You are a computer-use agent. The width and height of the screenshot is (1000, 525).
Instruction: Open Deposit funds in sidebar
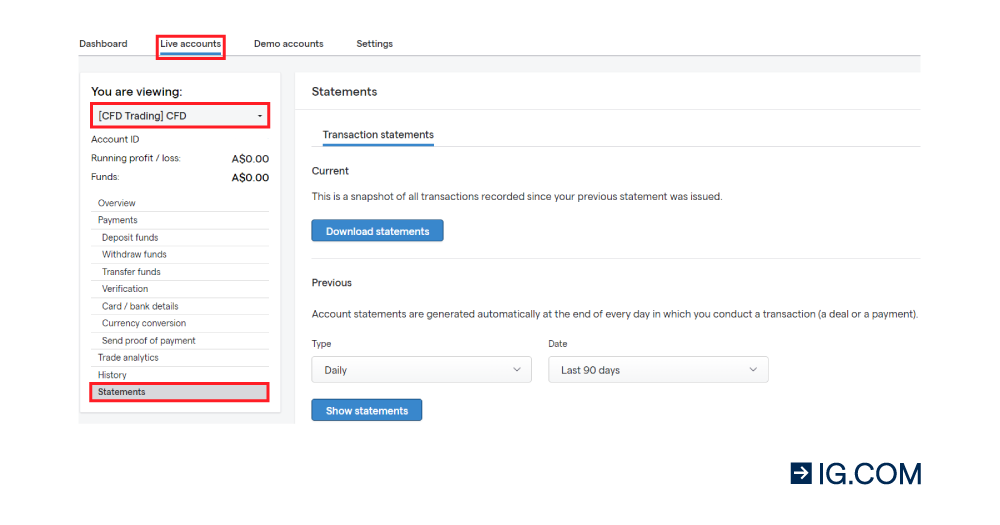coord(130,238)
